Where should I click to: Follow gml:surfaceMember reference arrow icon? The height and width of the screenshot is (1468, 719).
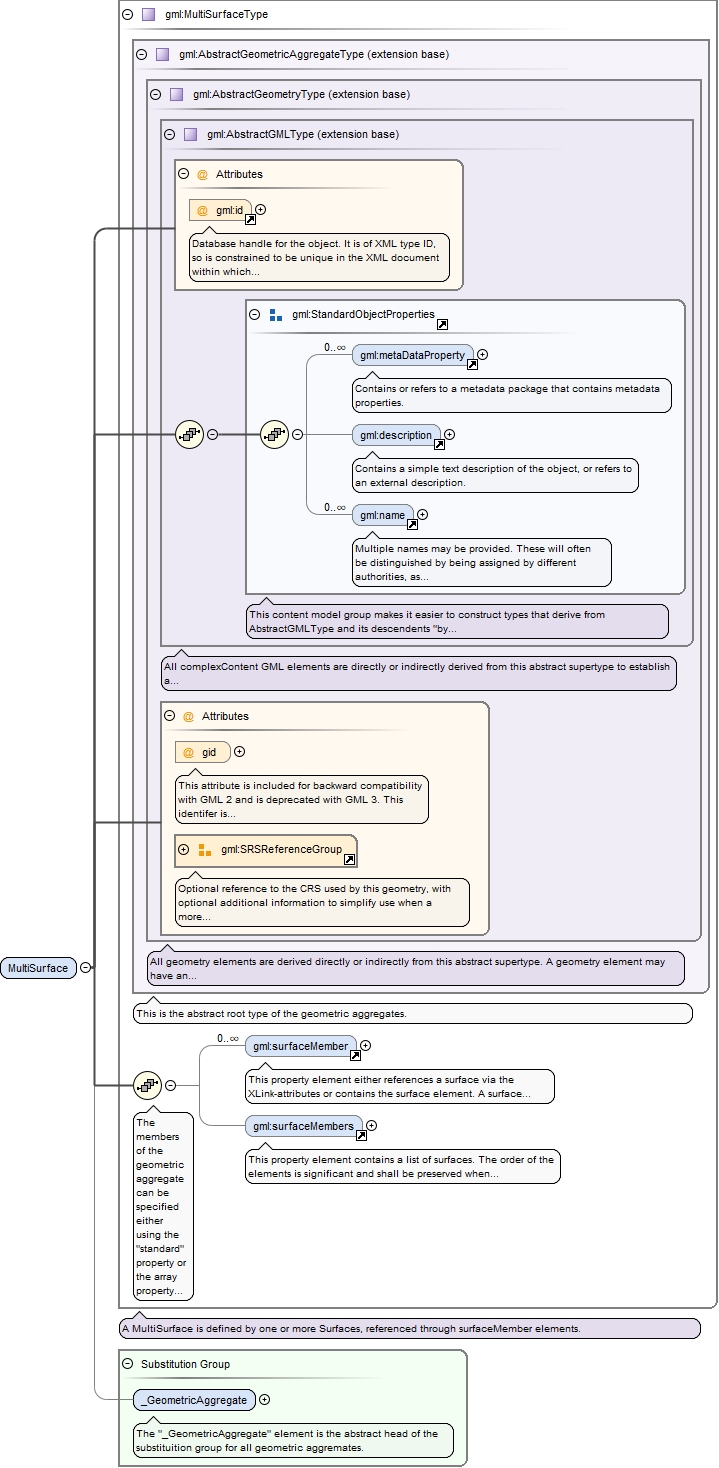tap(355, 1055)
